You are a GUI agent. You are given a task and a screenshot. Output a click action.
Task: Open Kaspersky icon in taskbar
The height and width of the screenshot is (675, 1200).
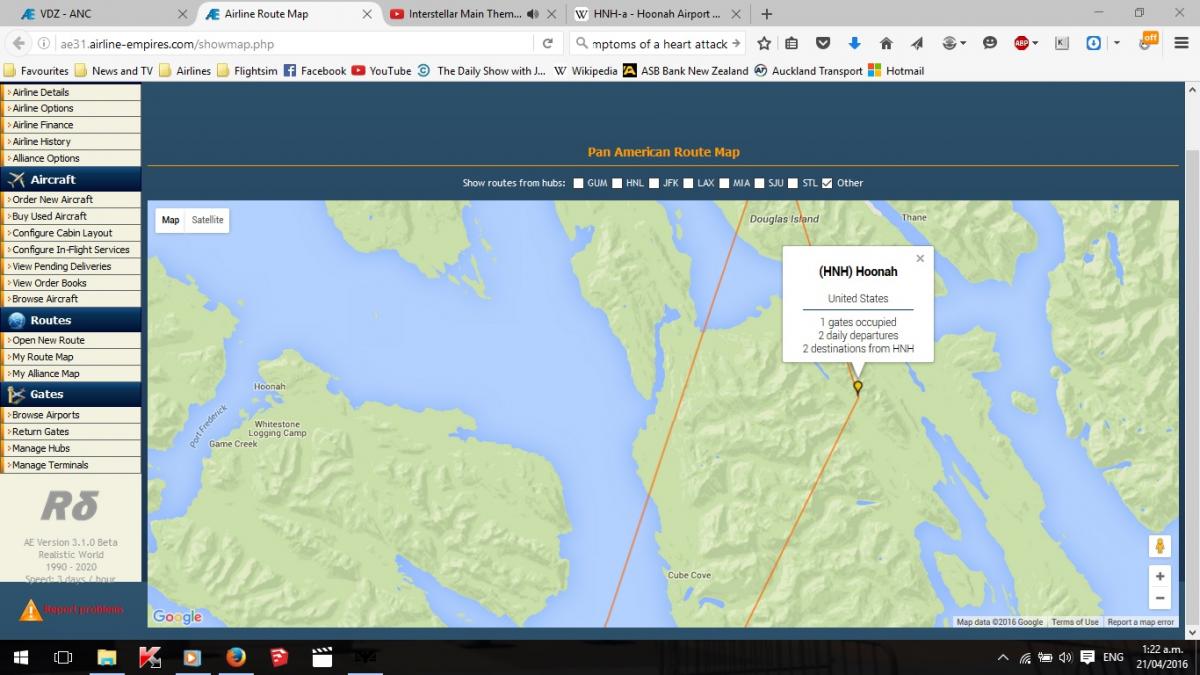coord(150,657)
